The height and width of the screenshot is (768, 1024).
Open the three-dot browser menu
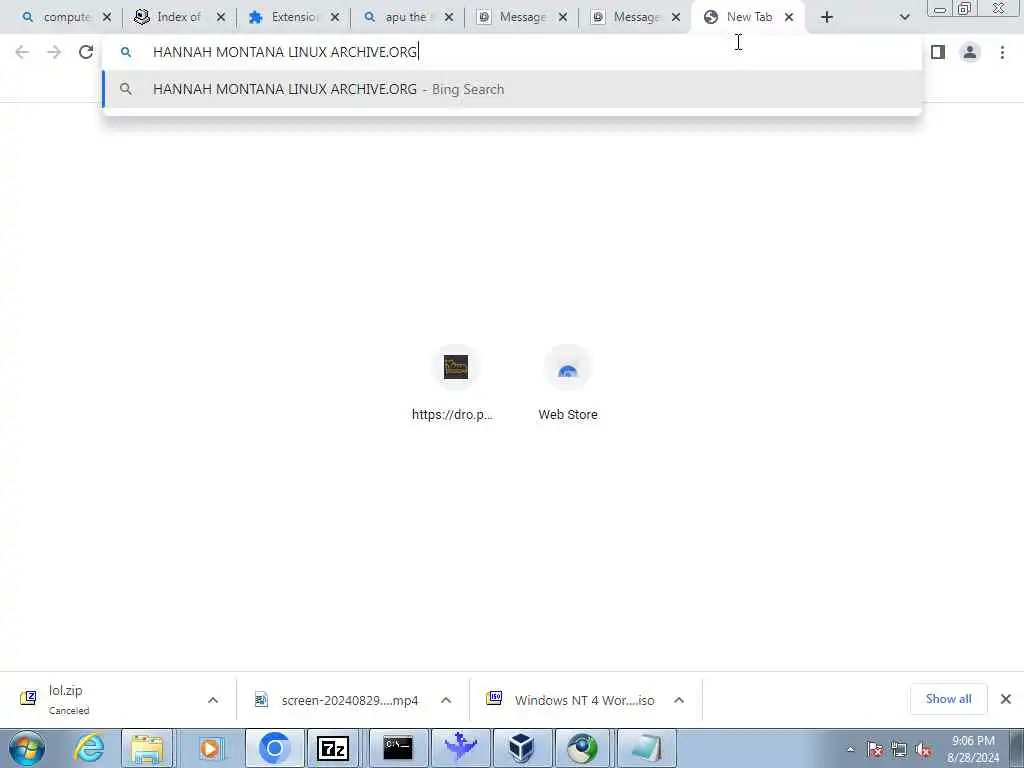click(1002, 52)
